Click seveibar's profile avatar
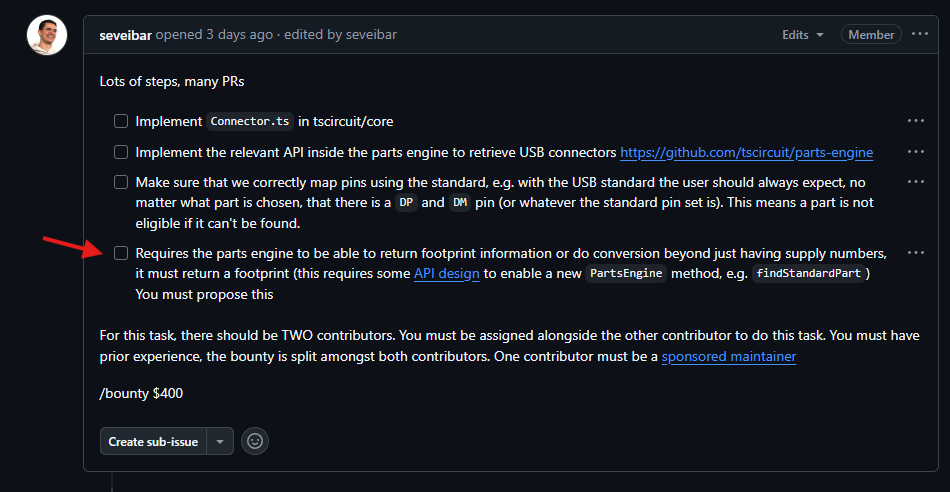The height and width of the screenshot is (492, 950). click(x=47, y=35)
